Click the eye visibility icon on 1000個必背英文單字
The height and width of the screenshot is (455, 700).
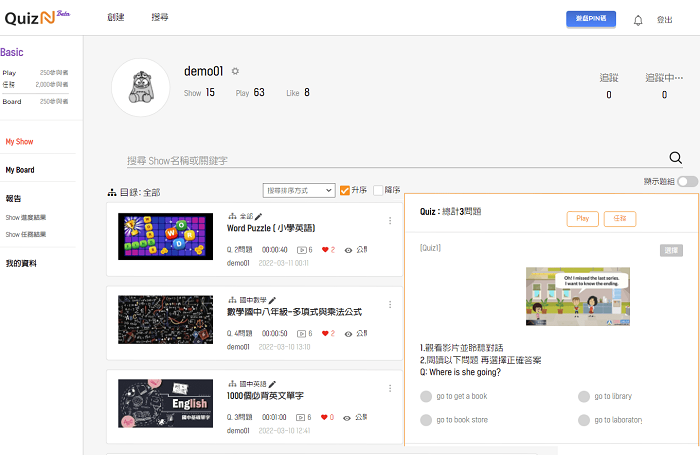[348, 416]
